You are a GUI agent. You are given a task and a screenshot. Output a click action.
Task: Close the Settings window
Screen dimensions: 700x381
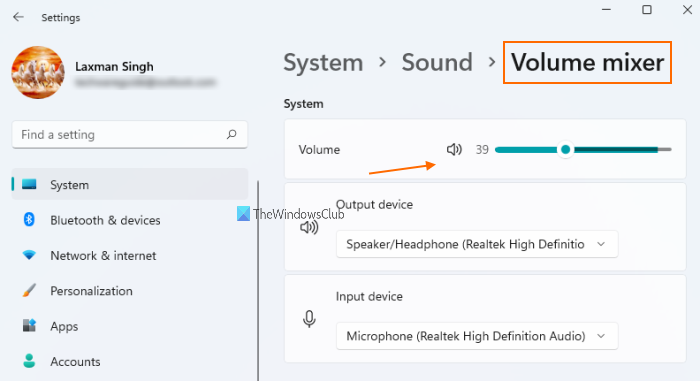click(688, 9)
